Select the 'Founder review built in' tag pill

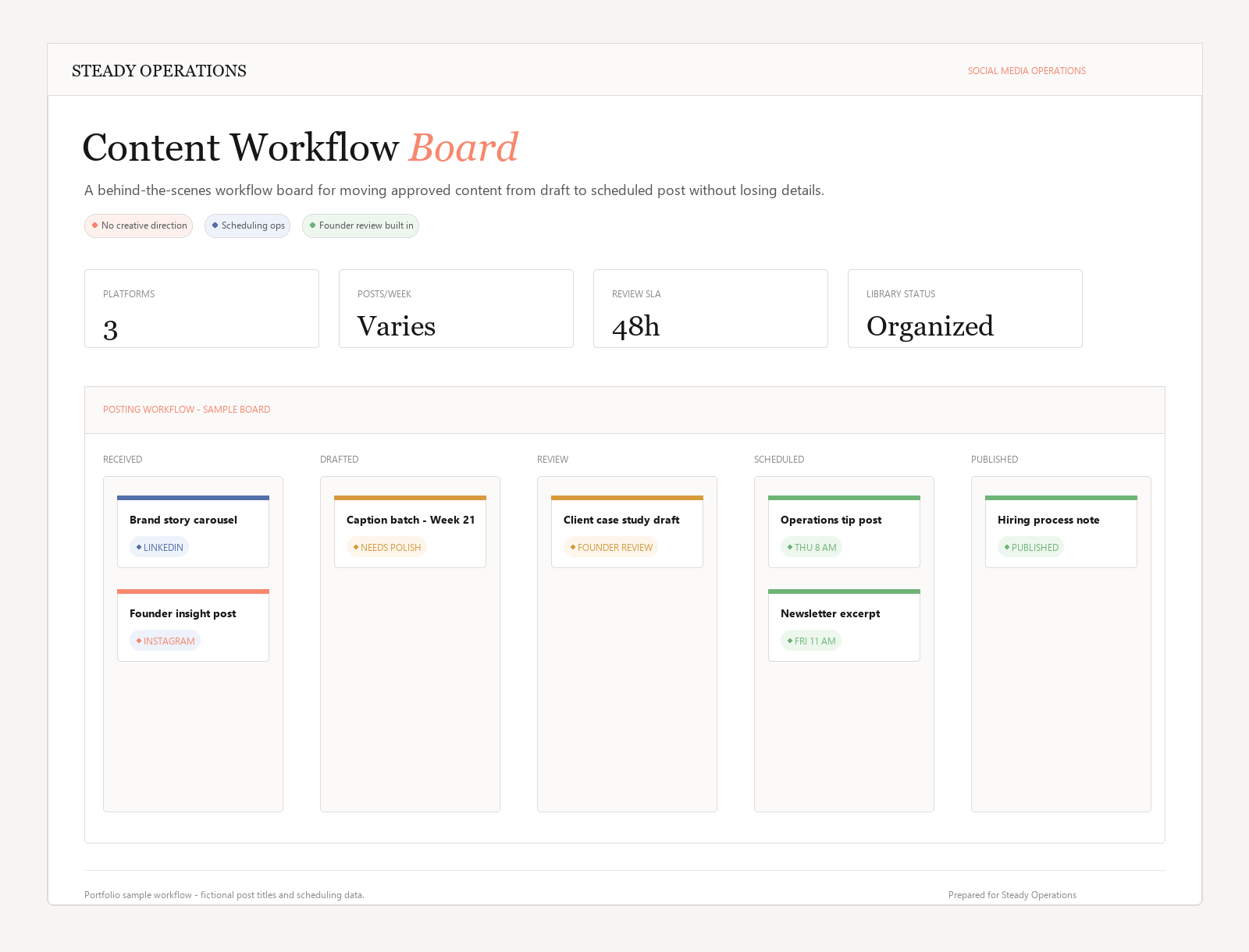click(361, 226)
